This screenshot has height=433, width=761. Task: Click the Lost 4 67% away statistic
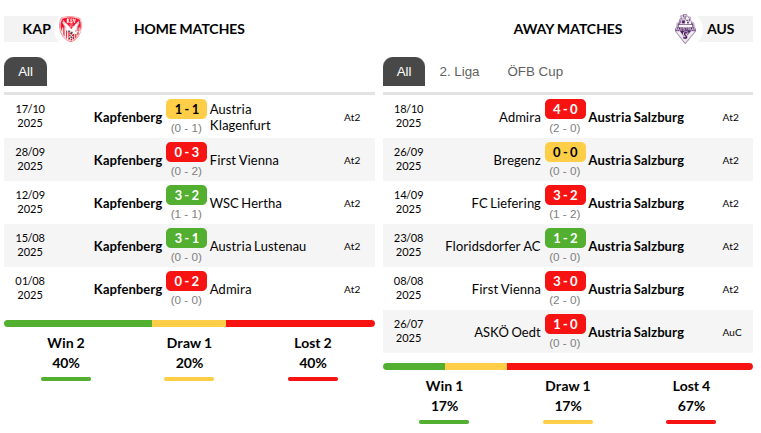tap(691, 397)
